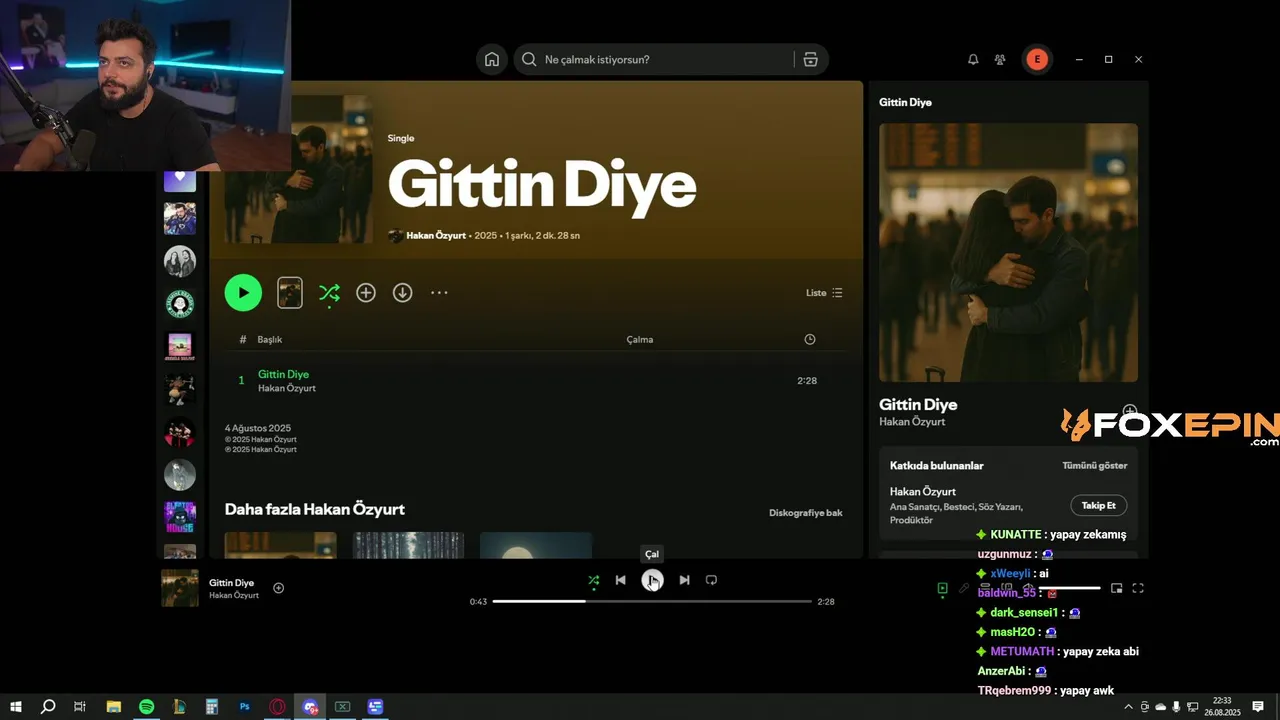Toggle the Now Playing view icon

click(942, 589)
